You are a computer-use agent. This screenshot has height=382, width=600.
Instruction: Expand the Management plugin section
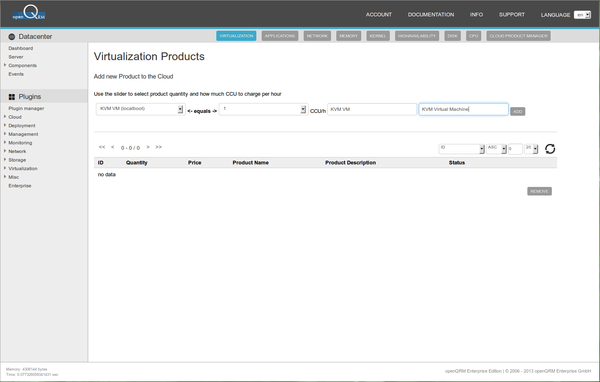23,134
